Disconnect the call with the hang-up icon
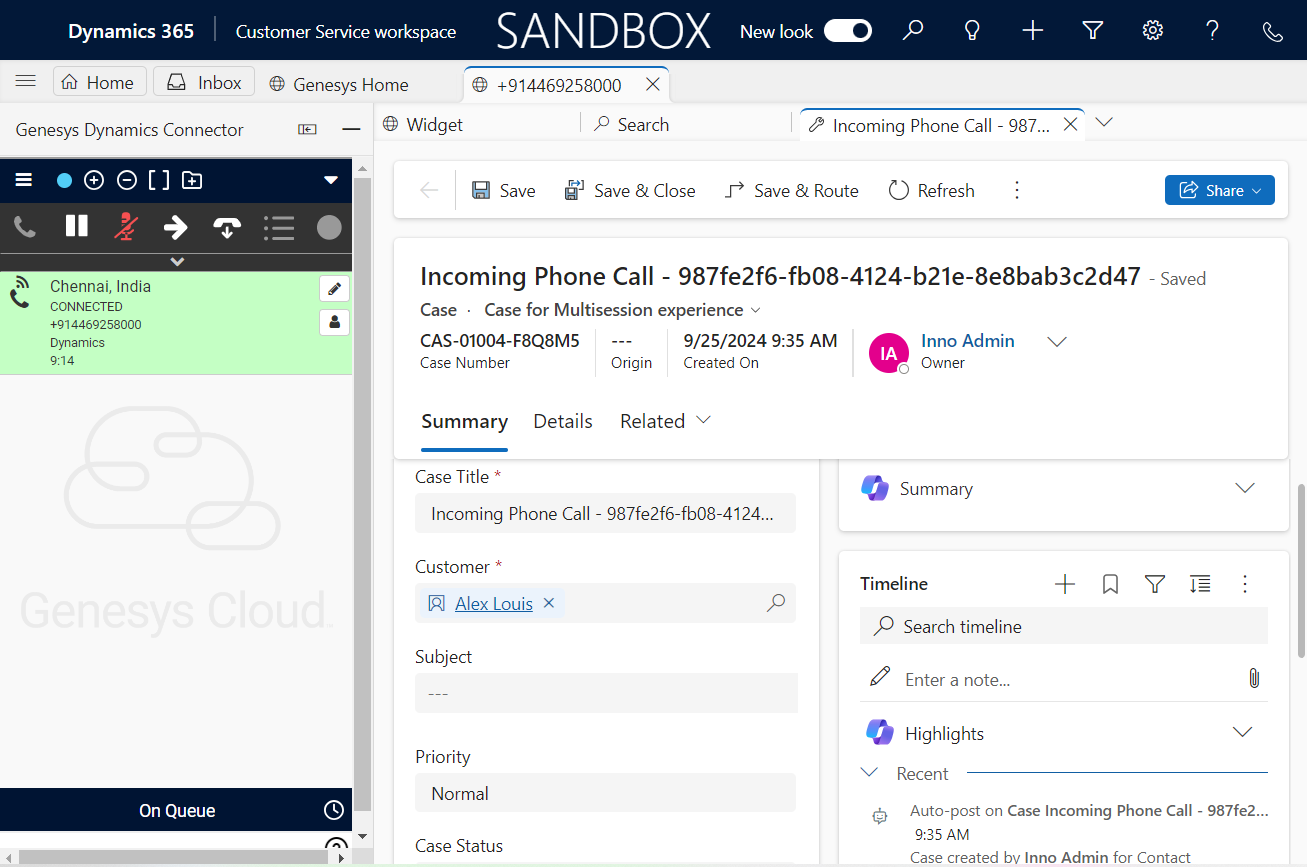 227,227
